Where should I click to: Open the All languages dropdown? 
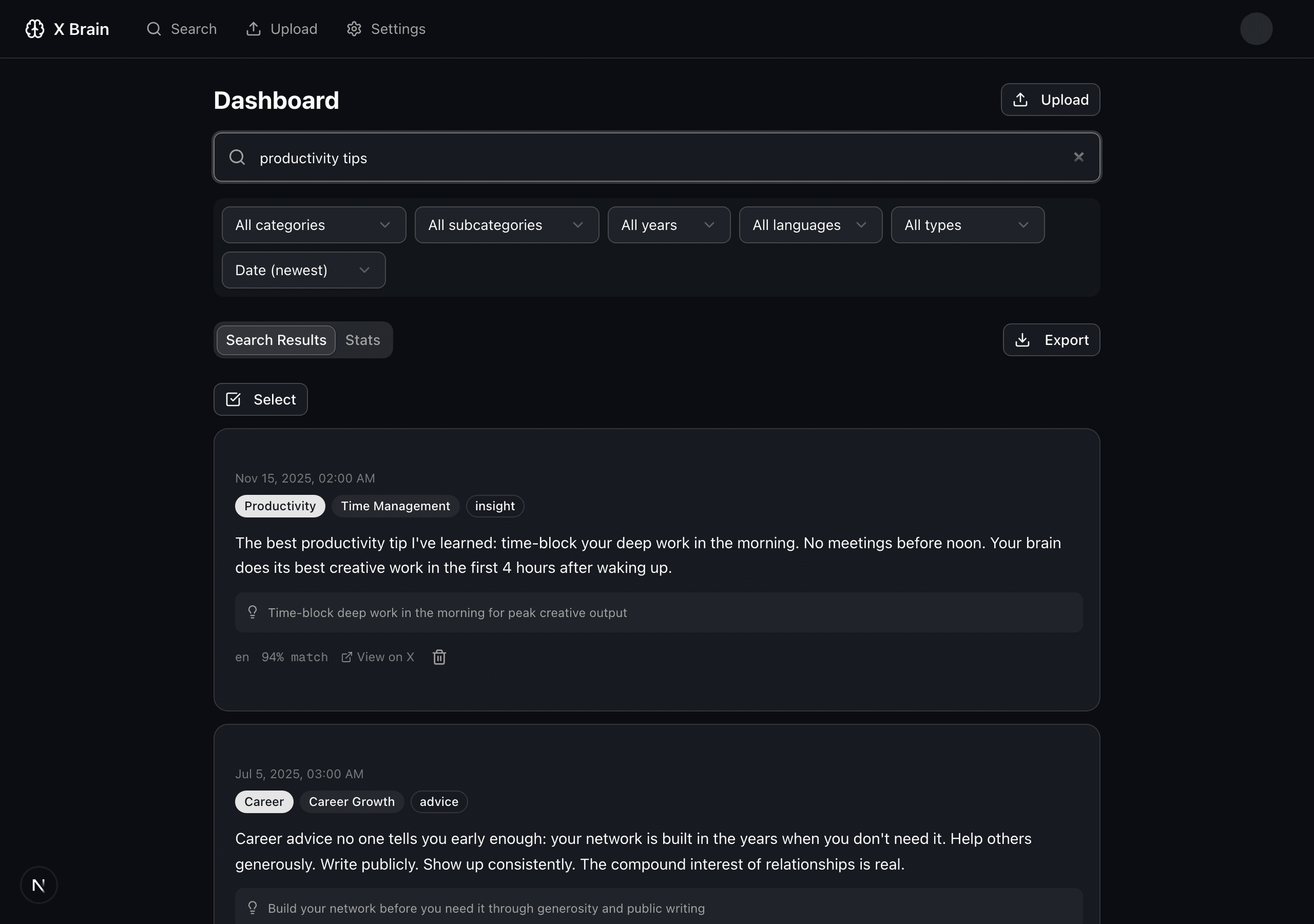coord(810,224)
